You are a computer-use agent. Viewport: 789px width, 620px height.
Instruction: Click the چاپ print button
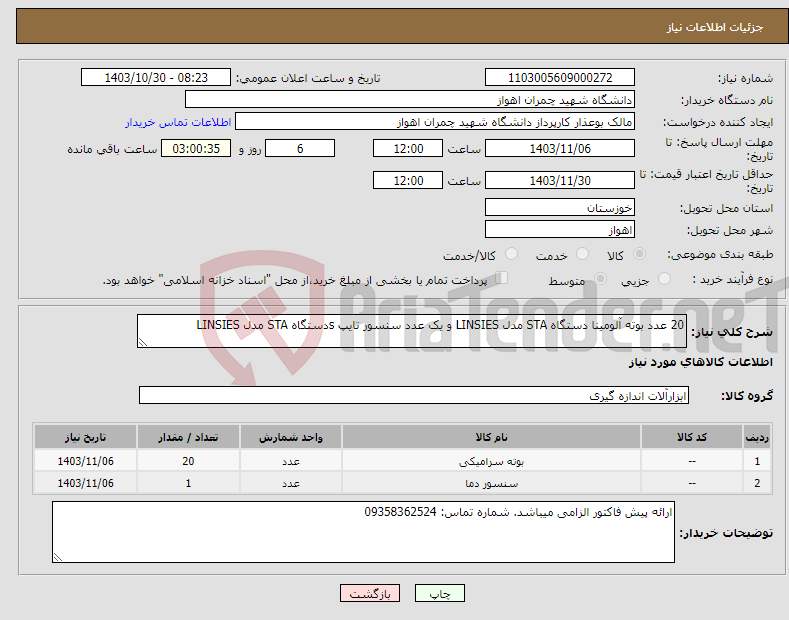(439, 594)
